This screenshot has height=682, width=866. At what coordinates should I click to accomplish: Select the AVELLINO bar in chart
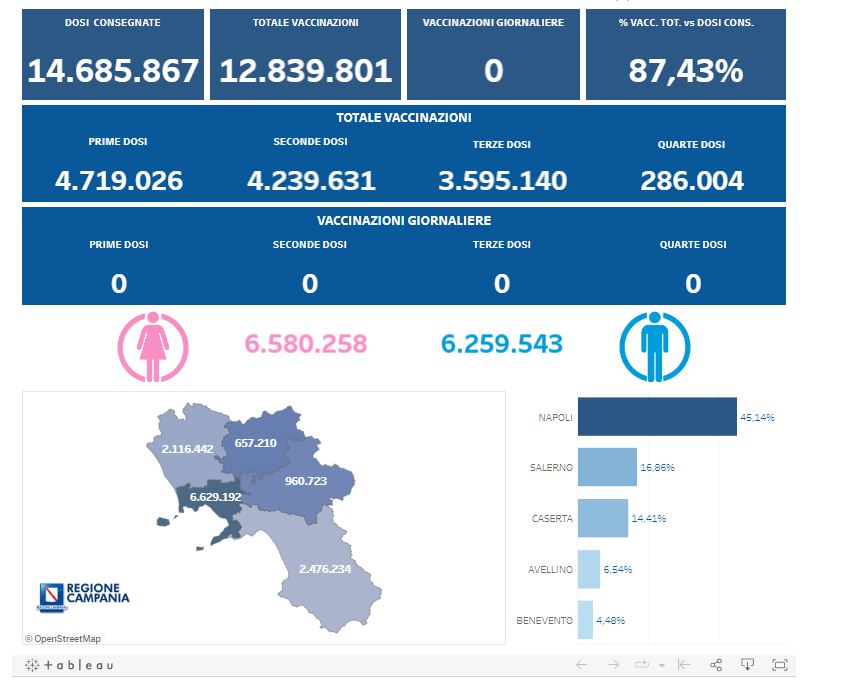589,569
